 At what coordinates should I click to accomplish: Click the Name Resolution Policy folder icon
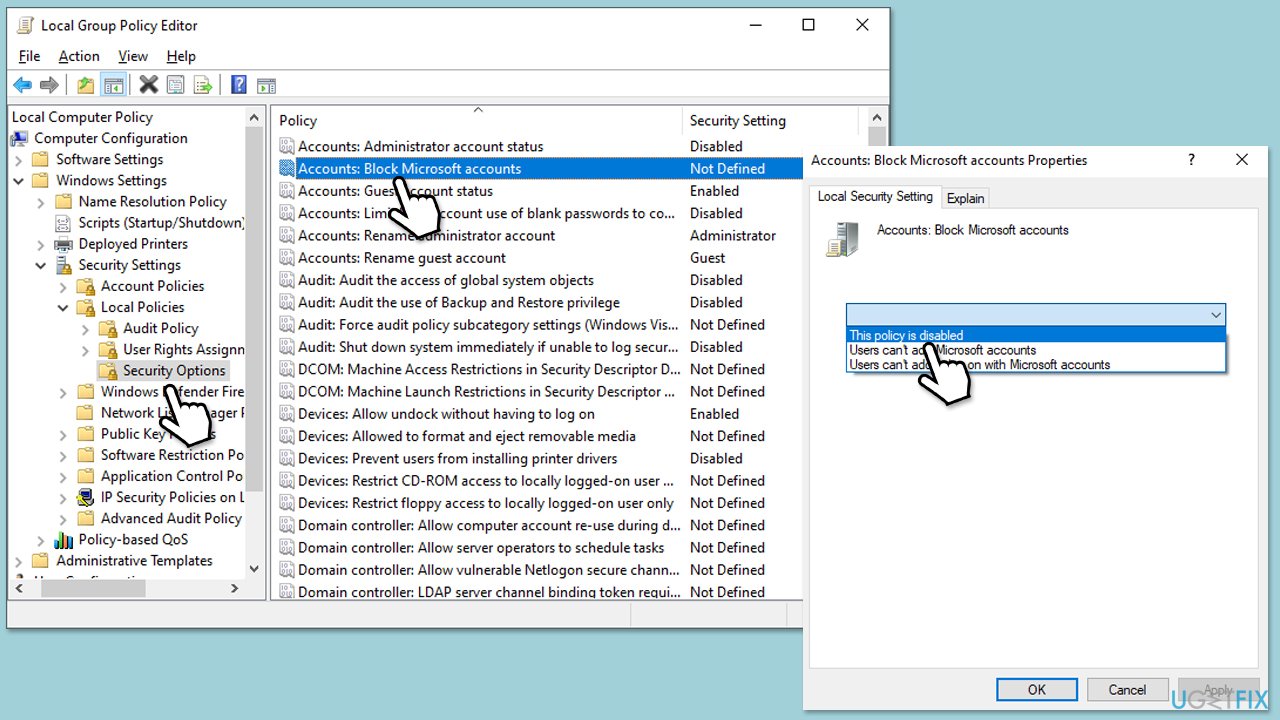pos(64,202)
